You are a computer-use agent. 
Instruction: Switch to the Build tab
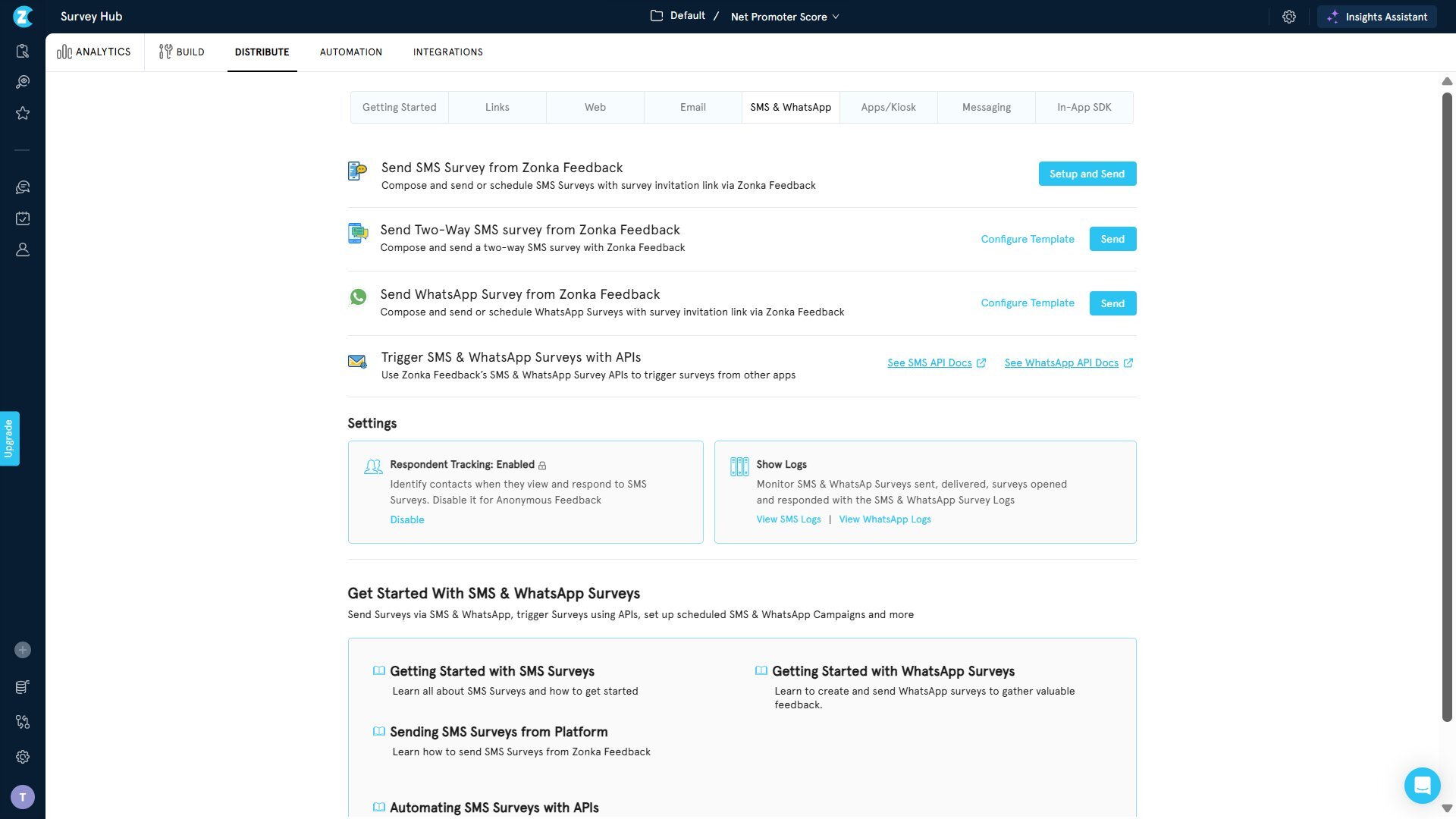pyautogui.click(x=182, y=52)
